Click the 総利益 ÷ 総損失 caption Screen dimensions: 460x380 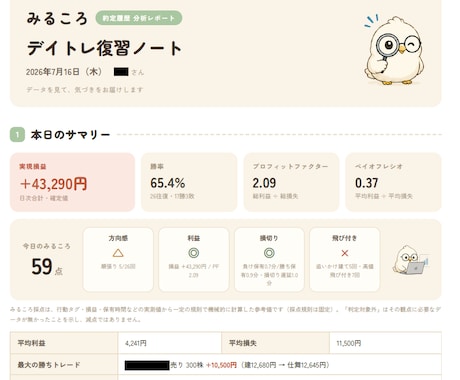(275, 196)
